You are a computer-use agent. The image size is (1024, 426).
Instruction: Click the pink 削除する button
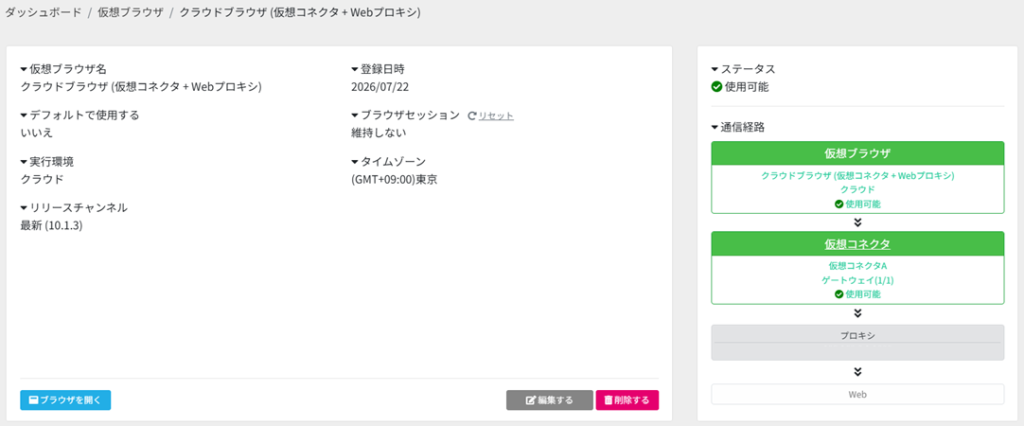(627, 400)
